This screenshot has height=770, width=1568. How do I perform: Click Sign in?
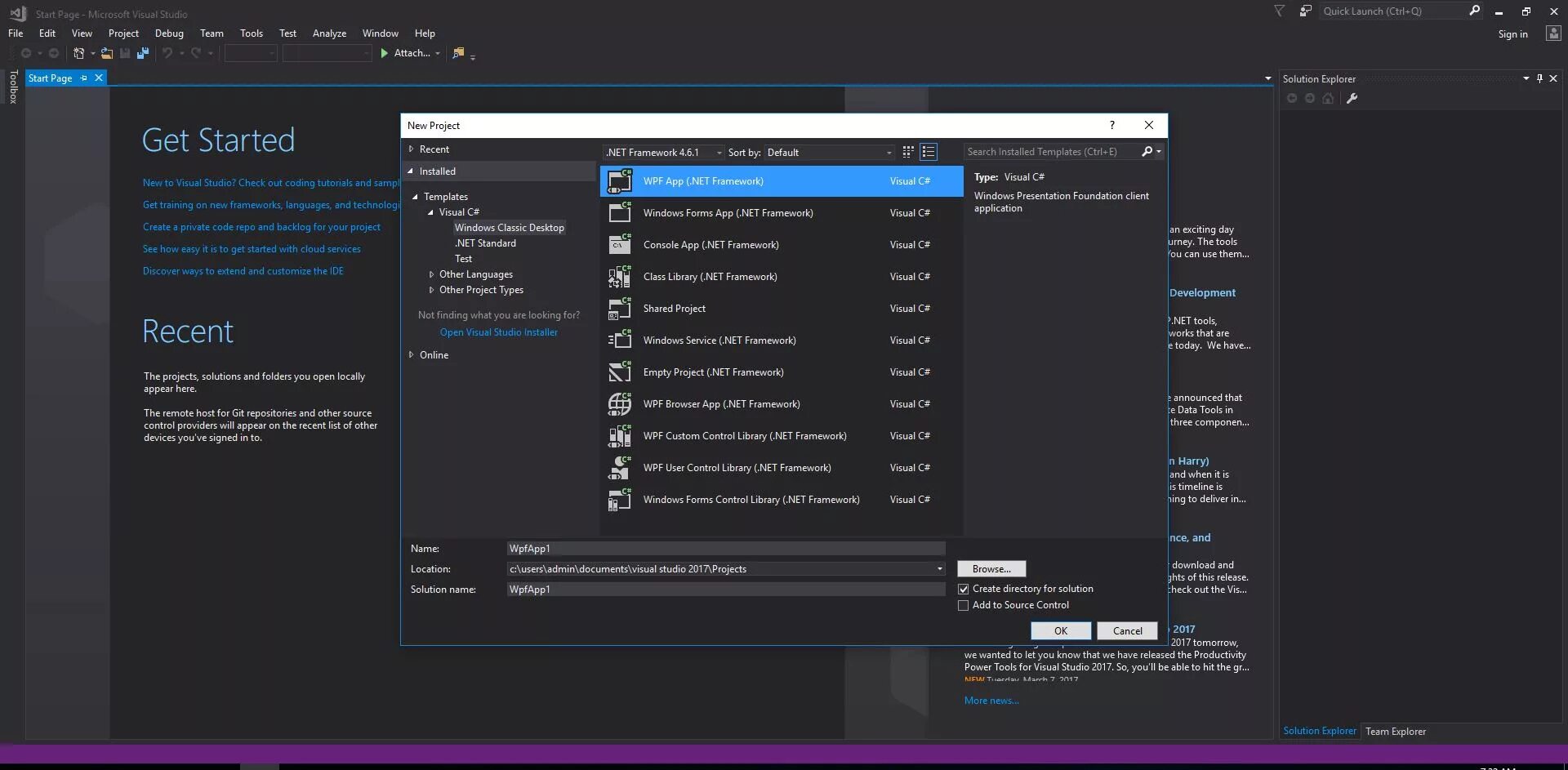(1512, 34)
